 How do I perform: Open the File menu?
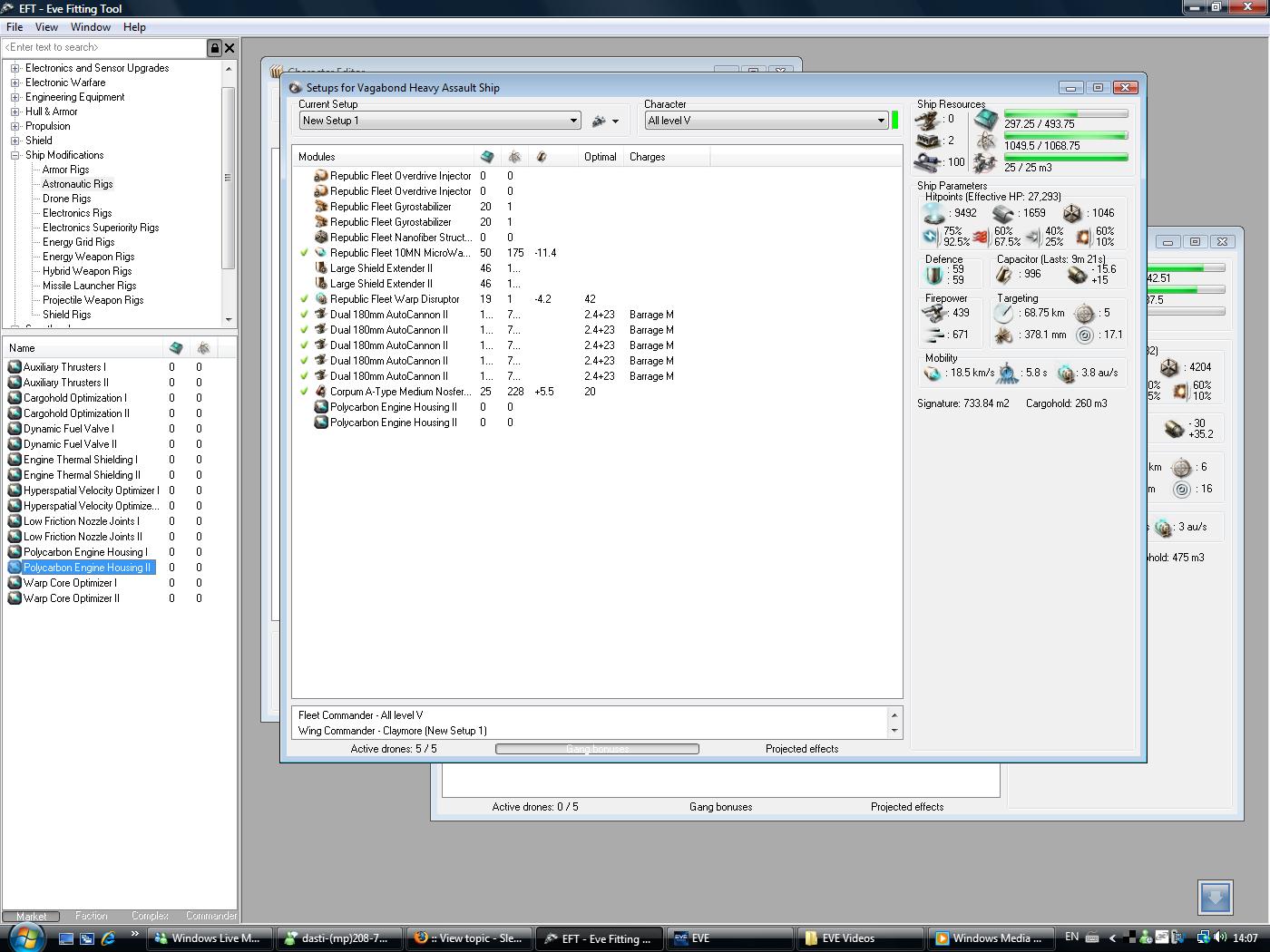(x=15, y=27)
